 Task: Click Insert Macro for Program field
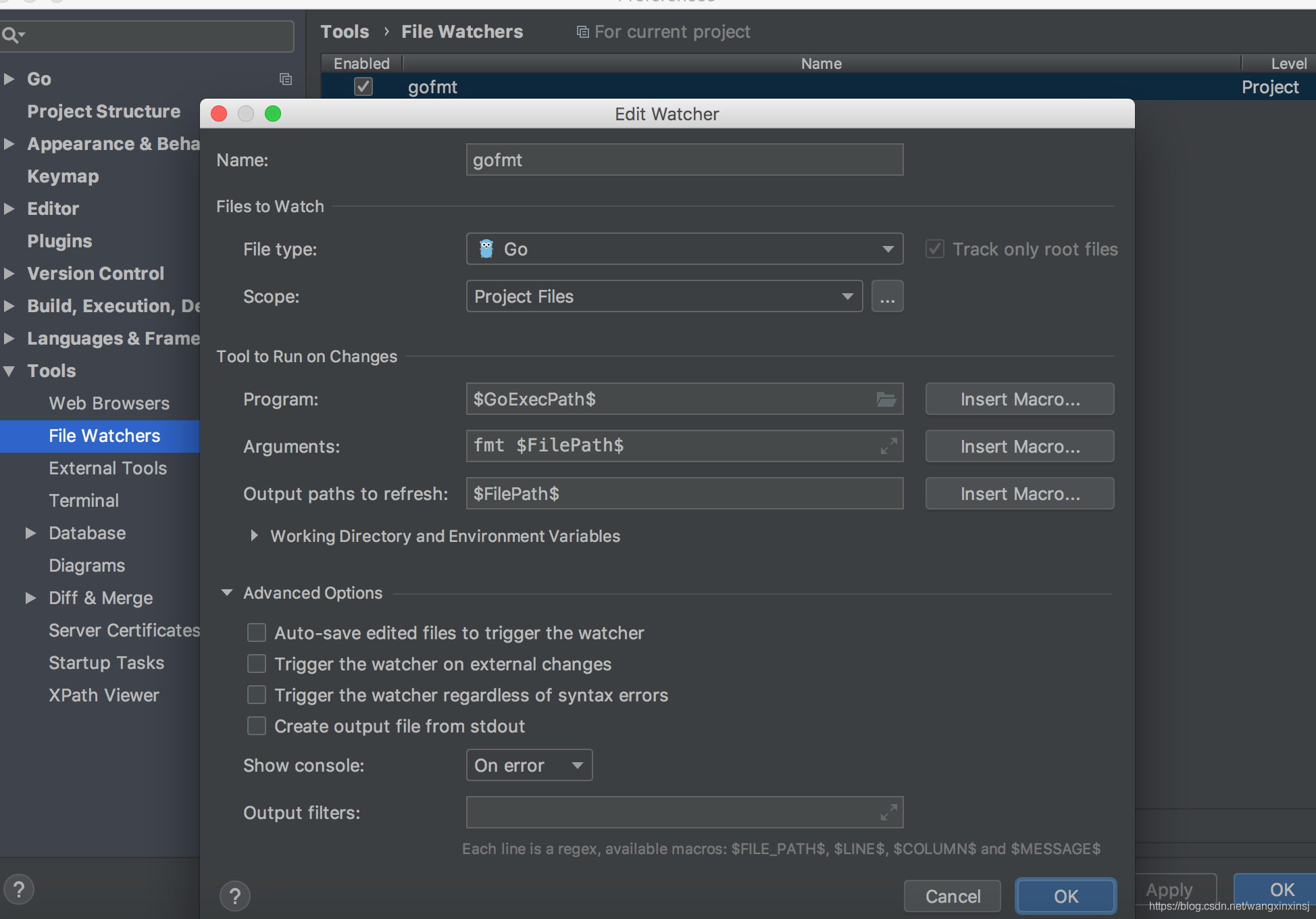[x=1018, y=398]
